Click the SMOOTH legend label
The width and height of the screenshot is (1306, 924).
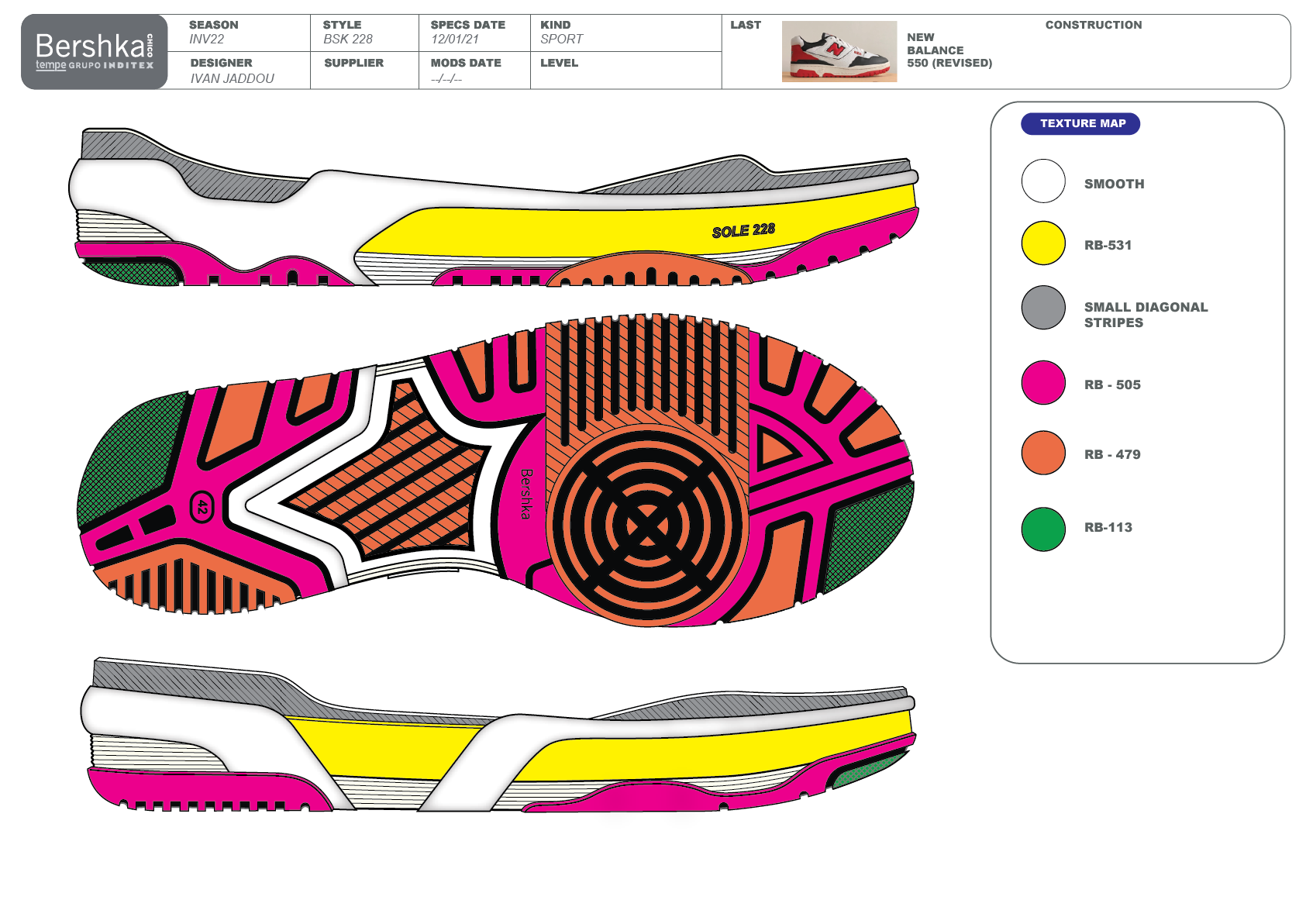pos(1114,184)
